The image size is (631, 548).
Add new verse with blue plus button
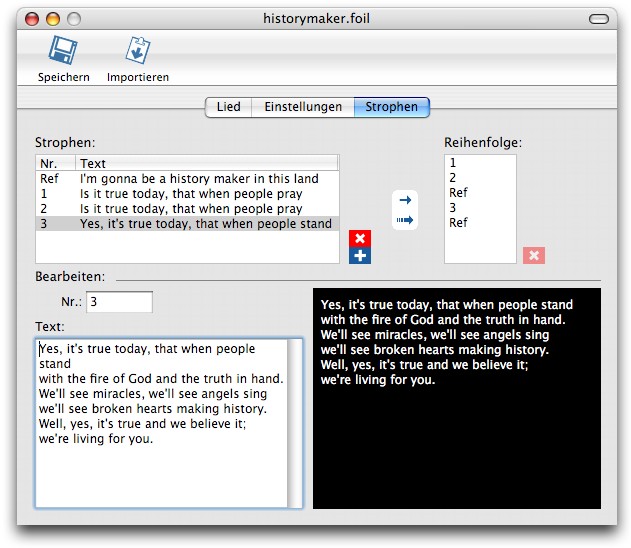click(x=360, y=256)
